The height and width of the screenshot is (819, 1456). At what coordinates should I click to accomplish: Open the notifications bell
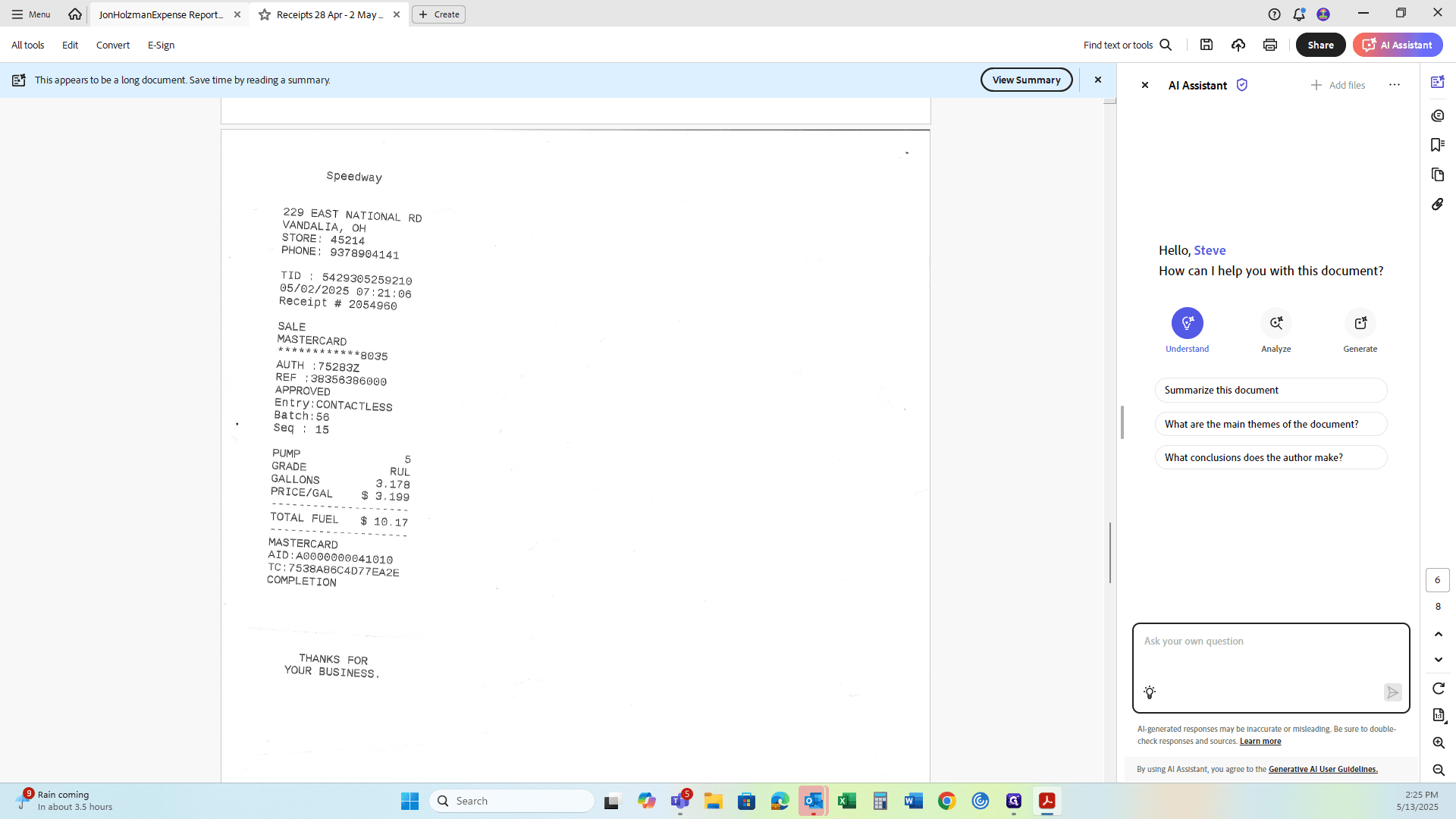click(1299, 14)
